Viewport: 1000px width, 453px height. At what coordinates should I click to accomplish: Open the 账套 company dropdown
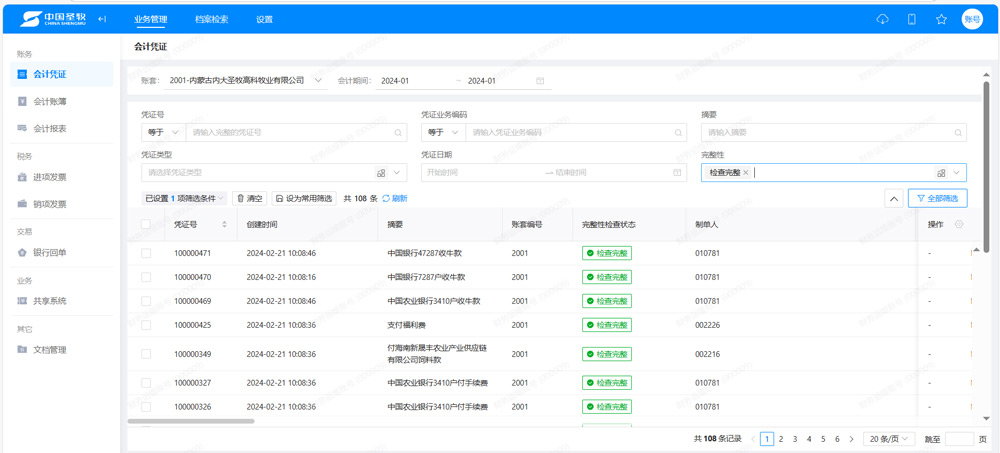tap(246, 81)
